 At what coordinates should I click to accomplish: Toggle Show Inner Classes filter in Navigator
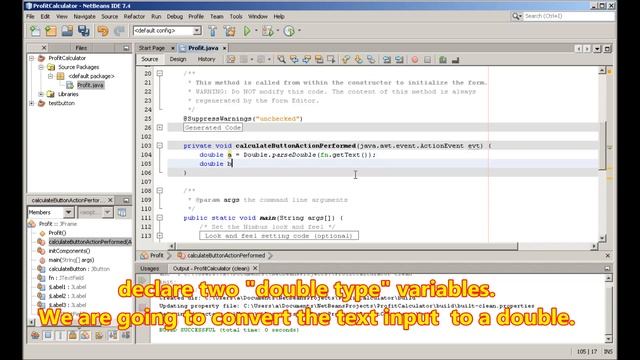pos(85,335)
